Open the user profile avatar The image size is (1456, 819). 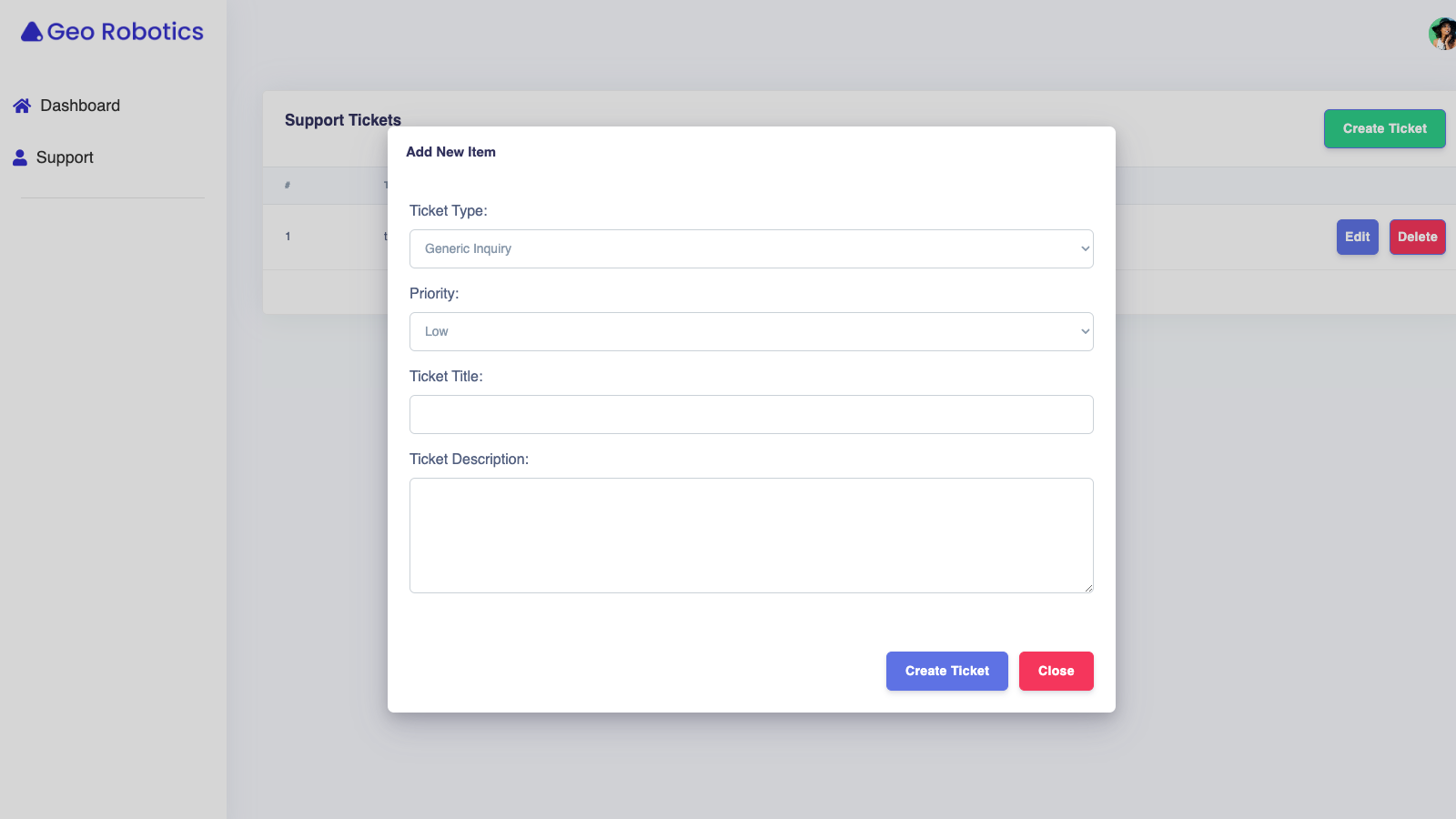1441,35
